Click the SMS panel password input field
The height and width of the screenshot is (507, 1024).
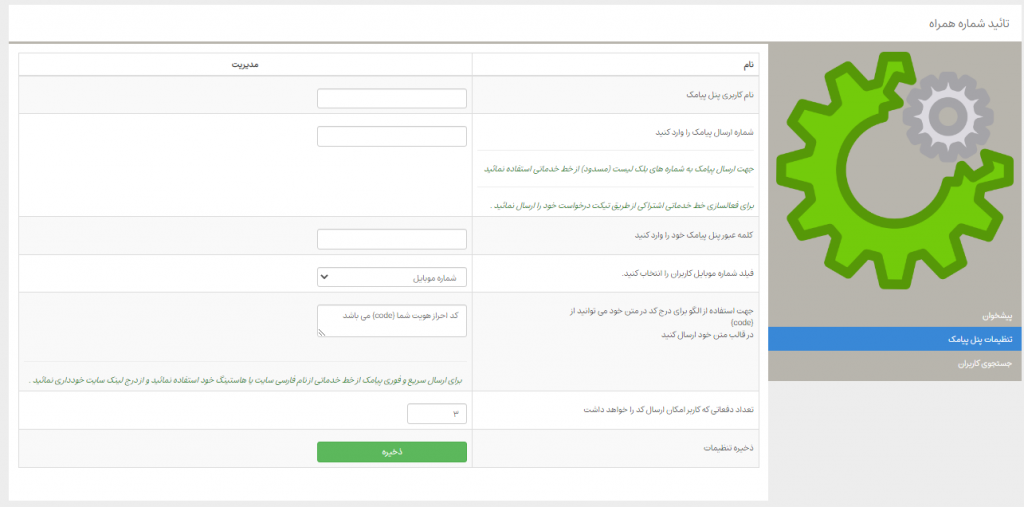(392, 239)
